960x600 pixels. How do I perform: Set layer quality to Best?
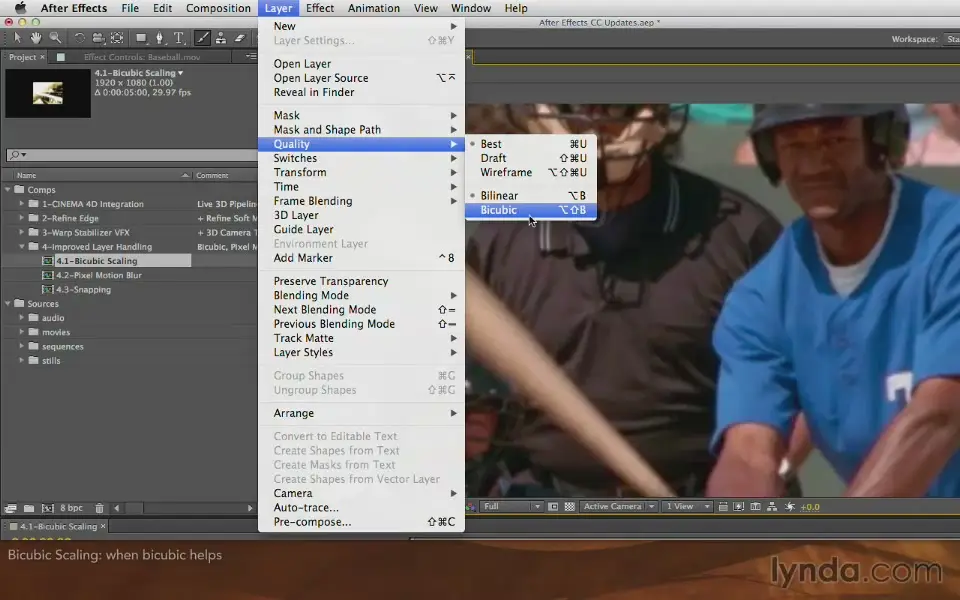pos(531,144)
